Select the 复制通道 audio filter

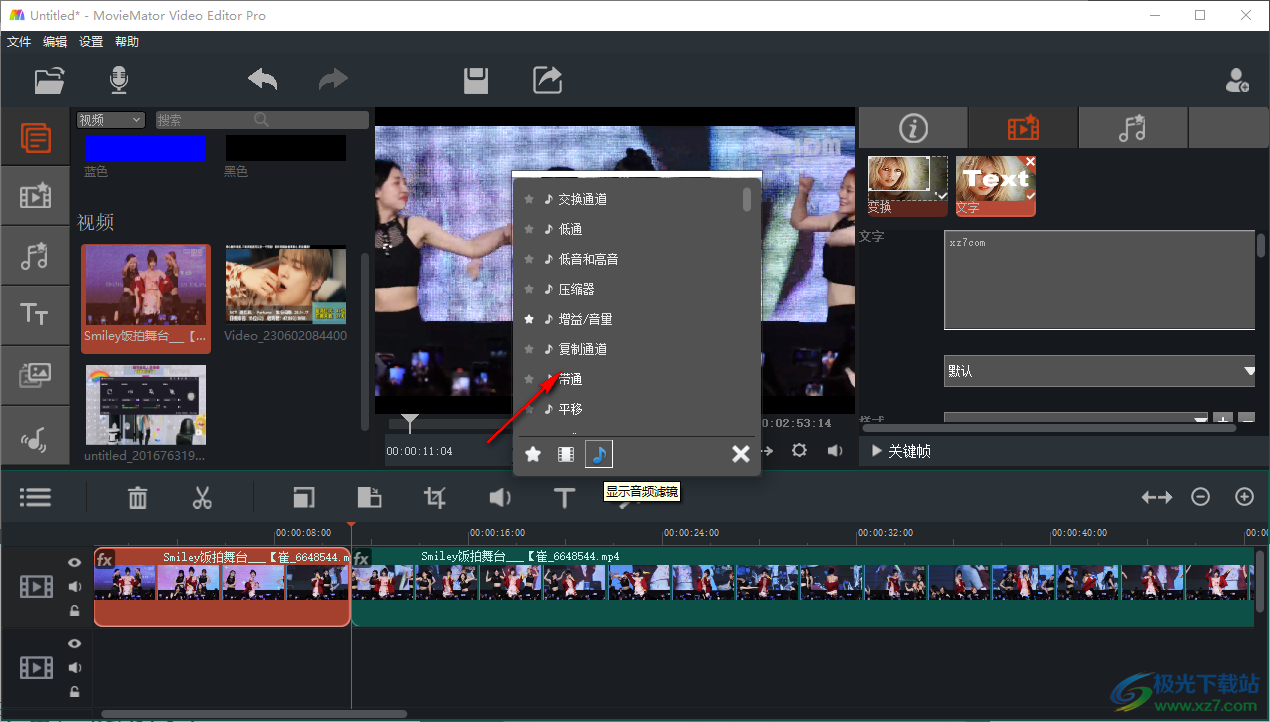582,349
